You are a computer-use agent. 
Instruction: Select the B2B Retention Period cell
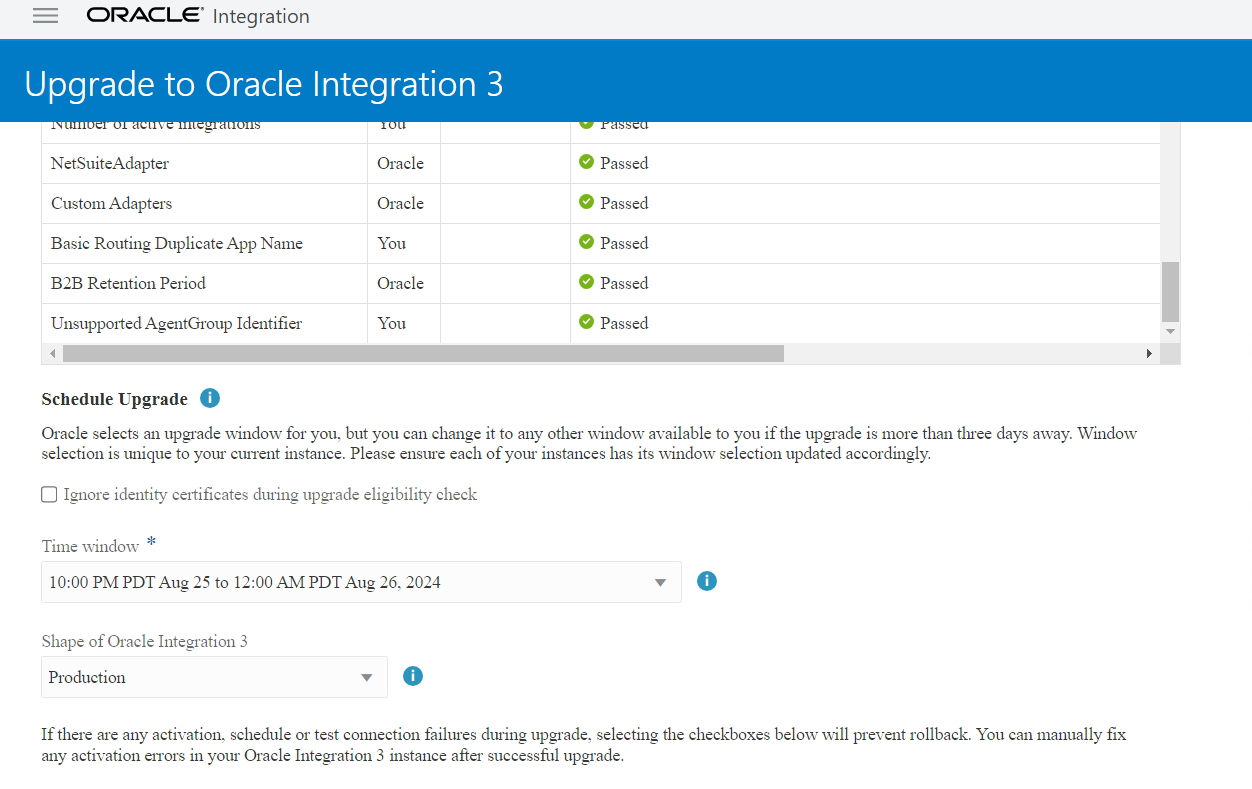204,283
